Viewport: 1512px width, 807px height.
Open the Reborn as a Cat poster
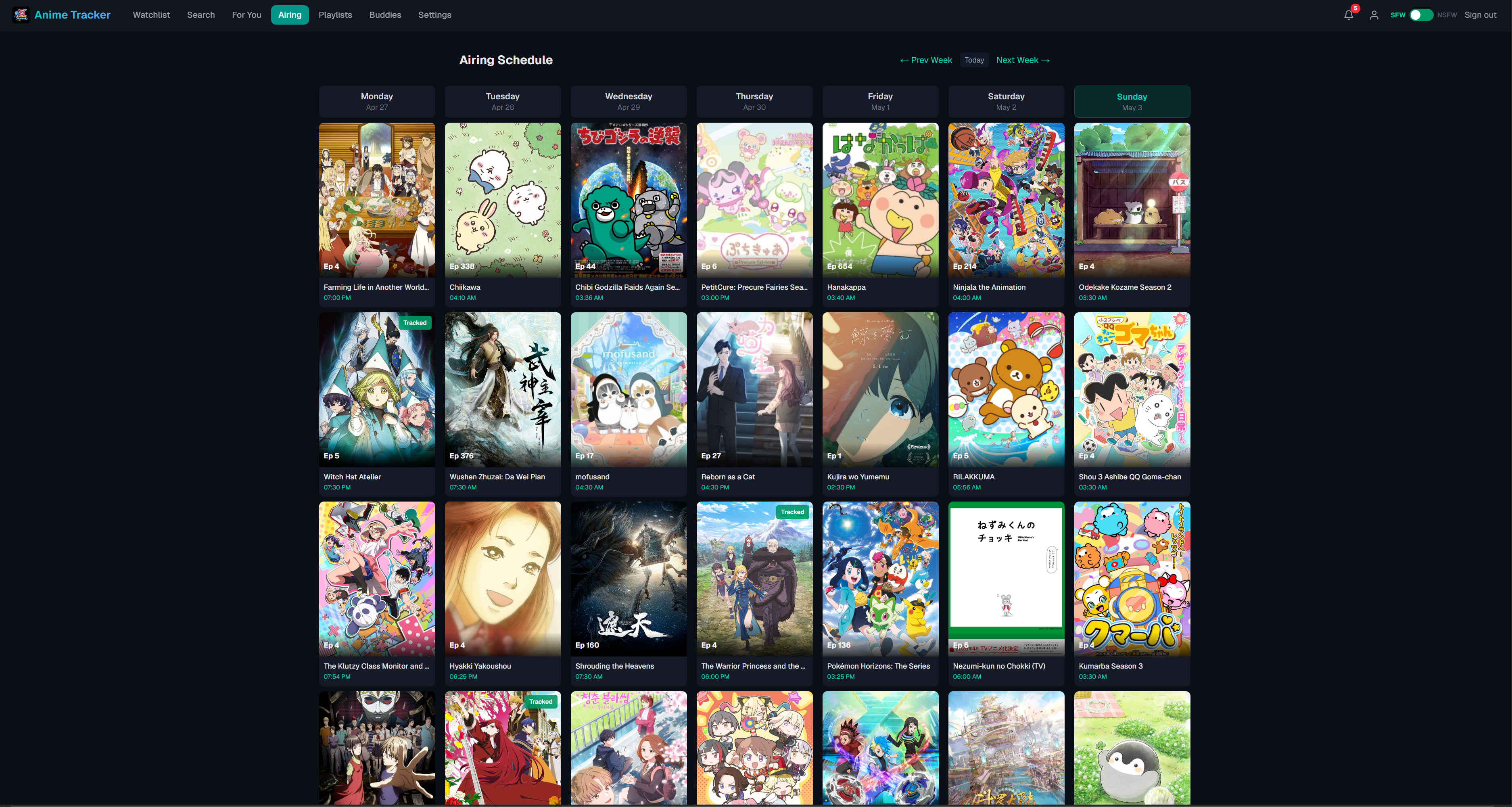[754, 390]
